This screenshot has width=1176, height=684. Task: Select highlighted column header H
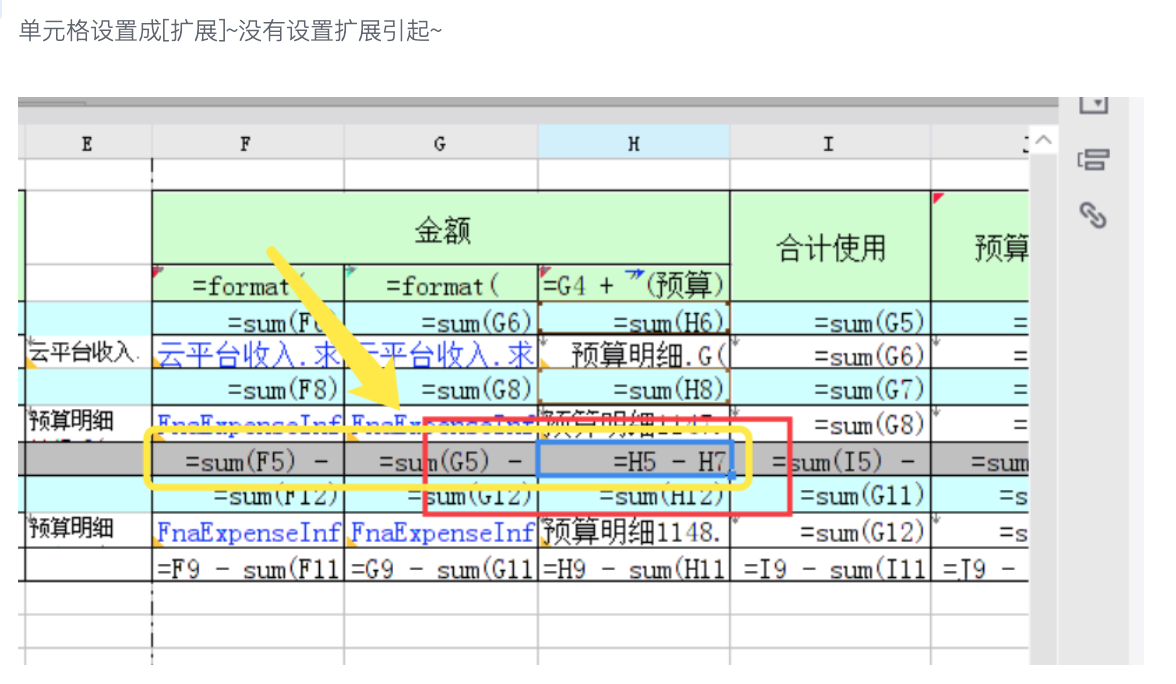coord(634,143)
